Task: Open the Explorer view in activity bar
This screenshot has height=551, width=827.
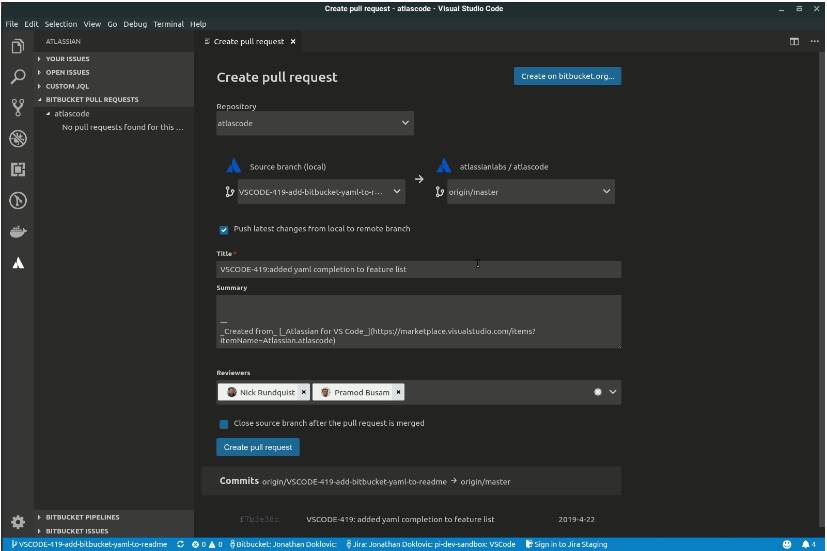Action: (x=18, y=46)
